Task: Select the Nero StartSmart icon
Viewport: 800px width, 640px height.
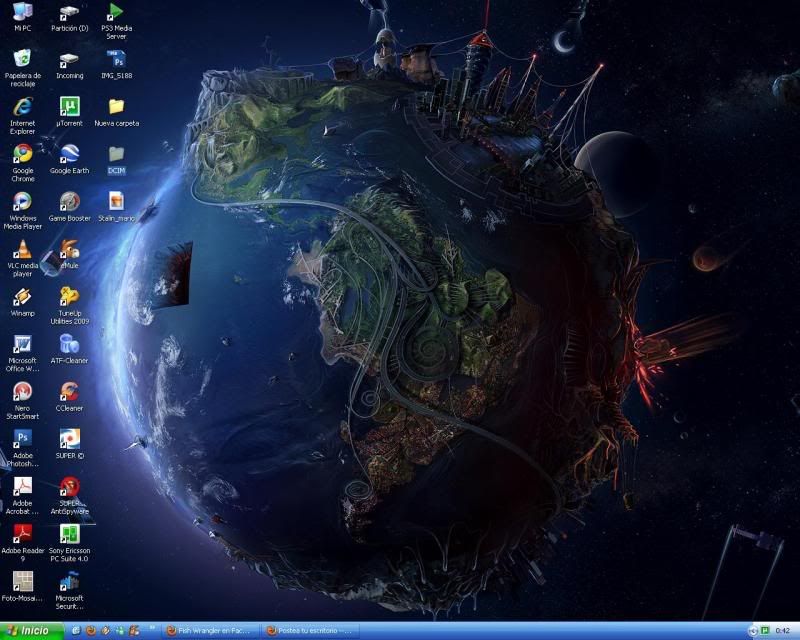Action: (x=22, y=392)
